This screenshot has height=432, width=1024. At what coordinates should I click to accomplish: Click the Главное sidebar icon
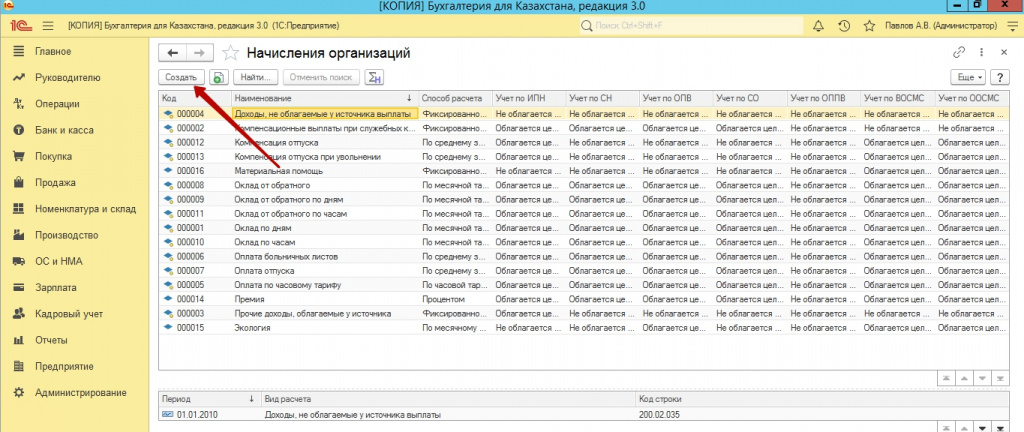19,51
